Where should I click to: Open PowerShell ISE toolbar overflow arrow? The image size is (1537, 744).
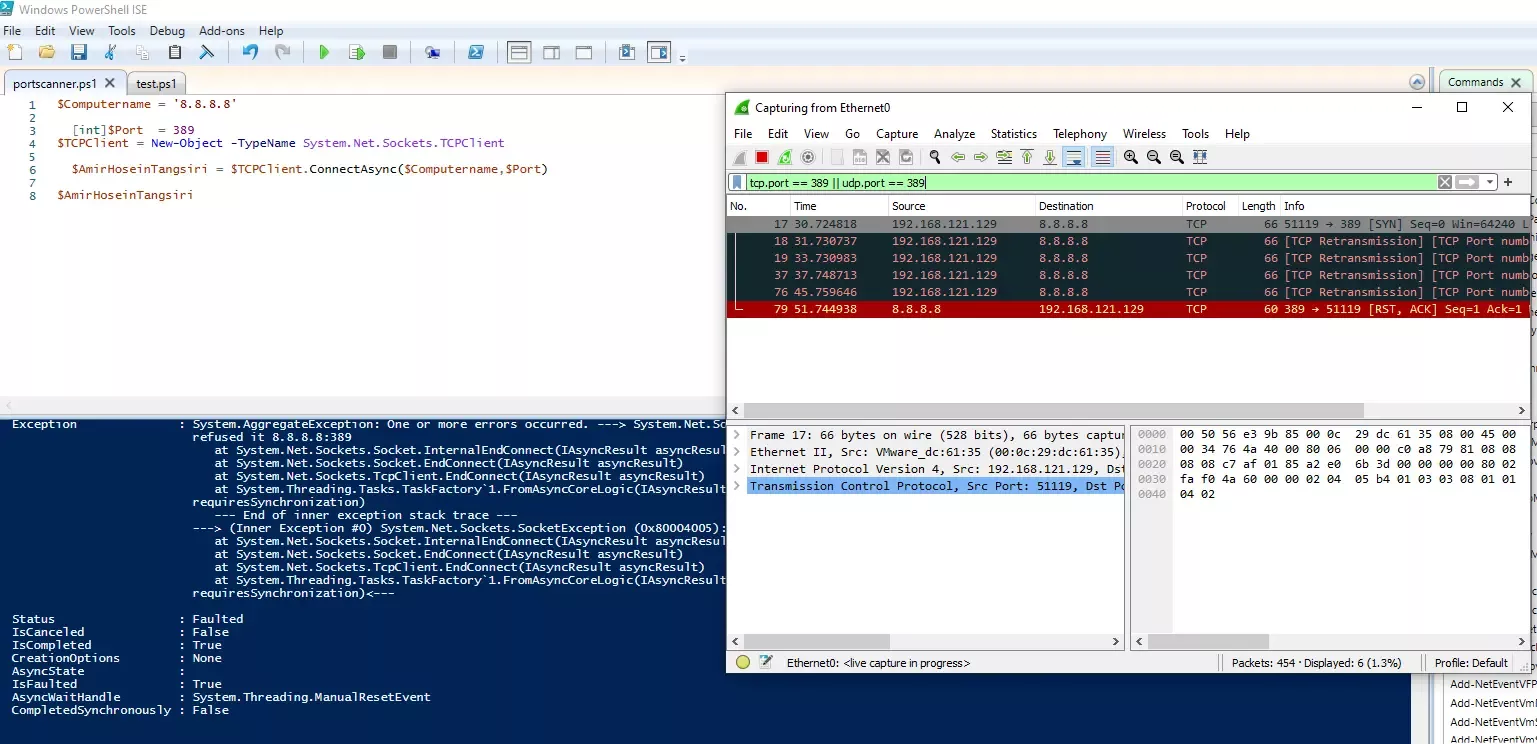pyautogui.click(x=682, y=59)
